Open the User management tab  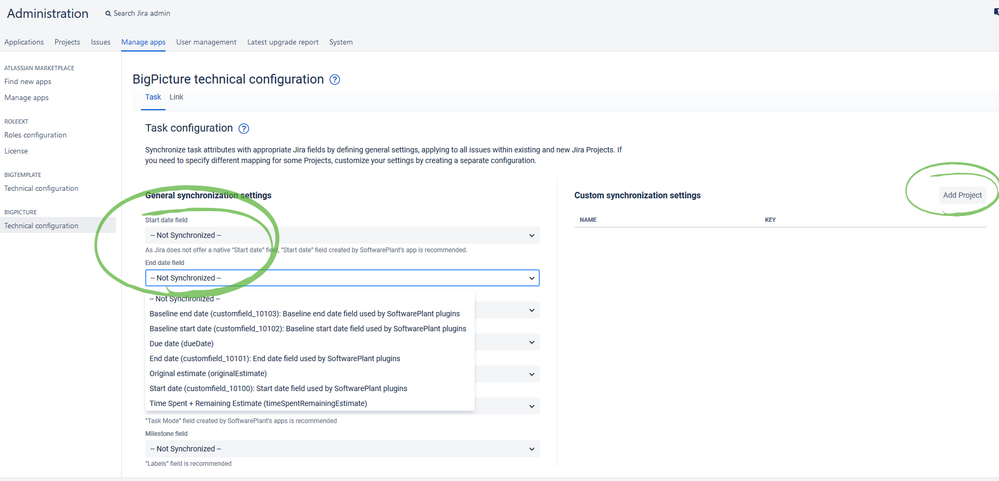coord(206,42)
